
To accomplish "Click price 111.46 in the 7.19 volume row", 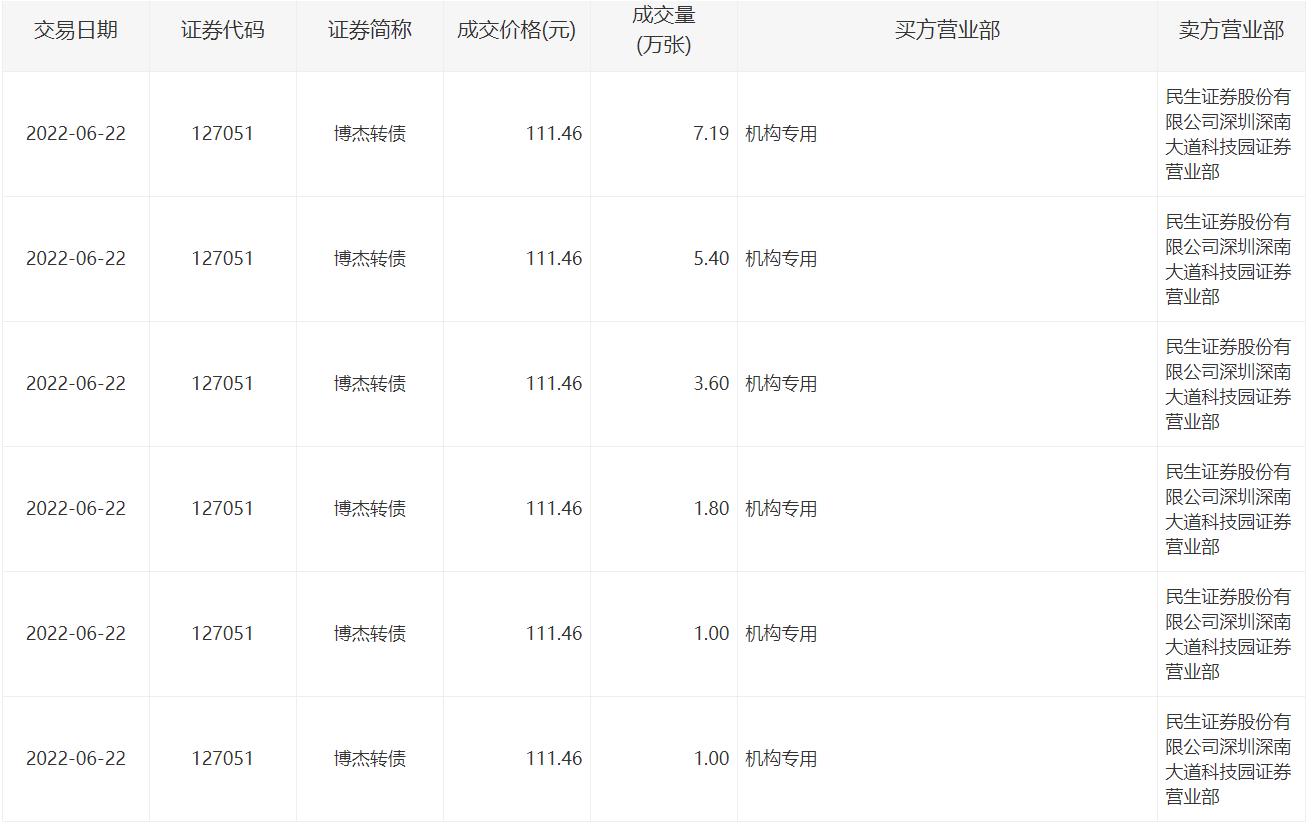I will click(554, 133).
